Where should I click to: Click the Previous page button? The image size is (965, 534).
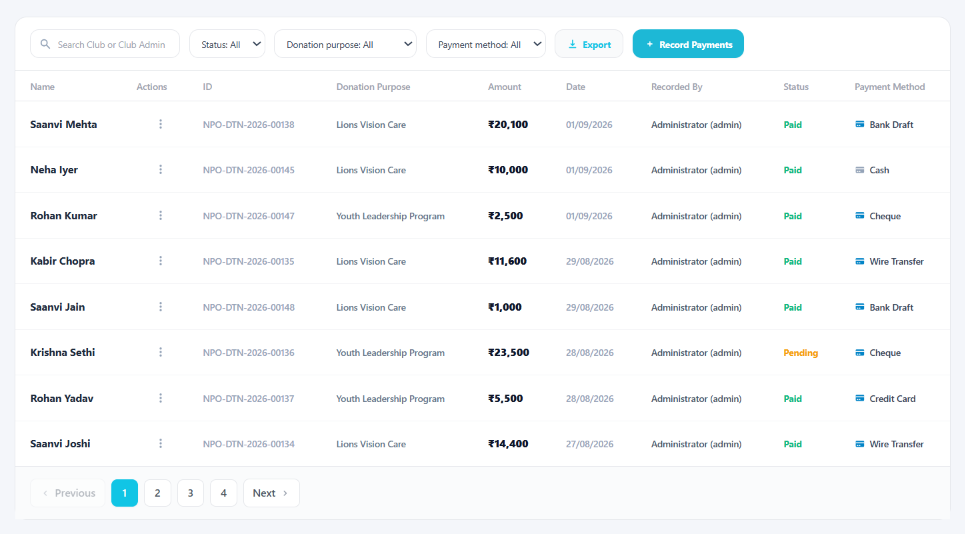(x=68, y=493)
